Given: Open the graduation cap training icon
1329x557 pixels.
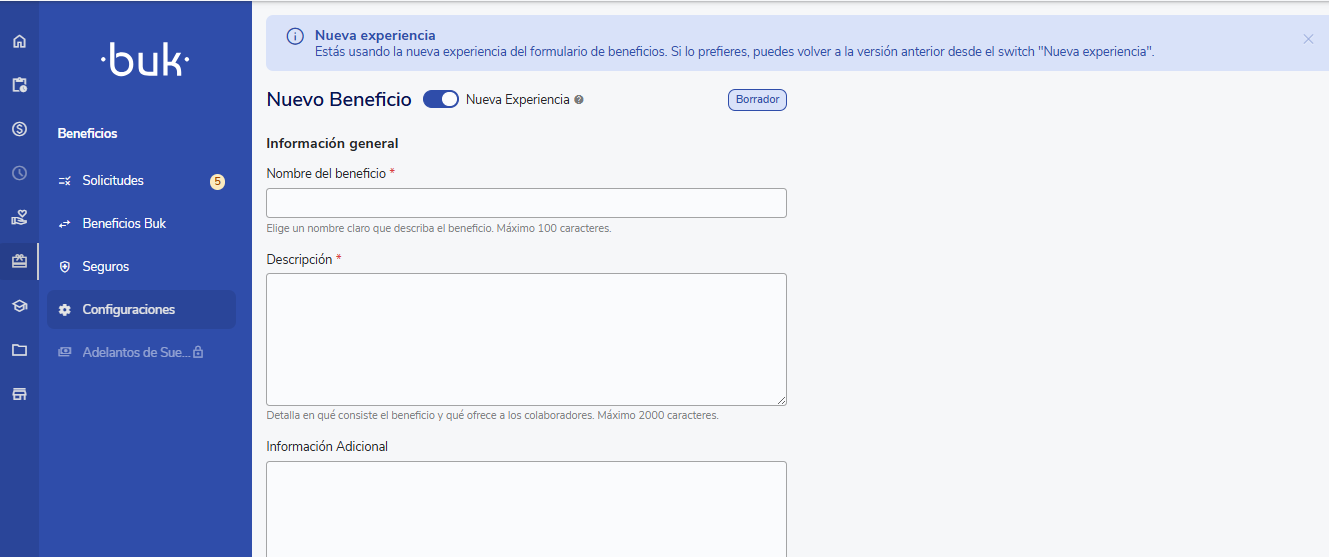Looking at the screenshot, I should coord(19,306).
